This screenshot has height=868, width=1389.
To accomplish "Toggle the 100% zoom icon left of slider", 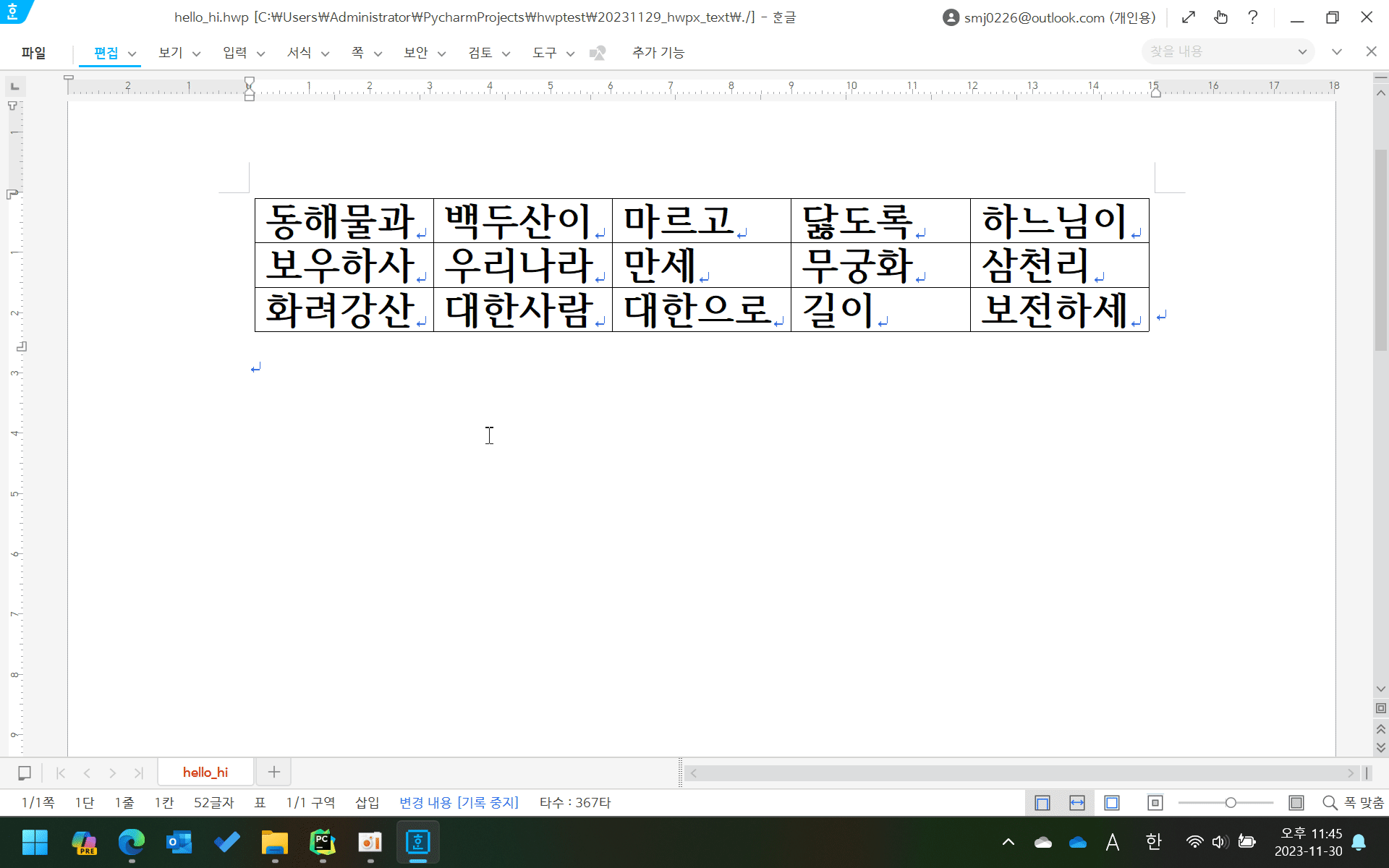I will (1155, 803).
